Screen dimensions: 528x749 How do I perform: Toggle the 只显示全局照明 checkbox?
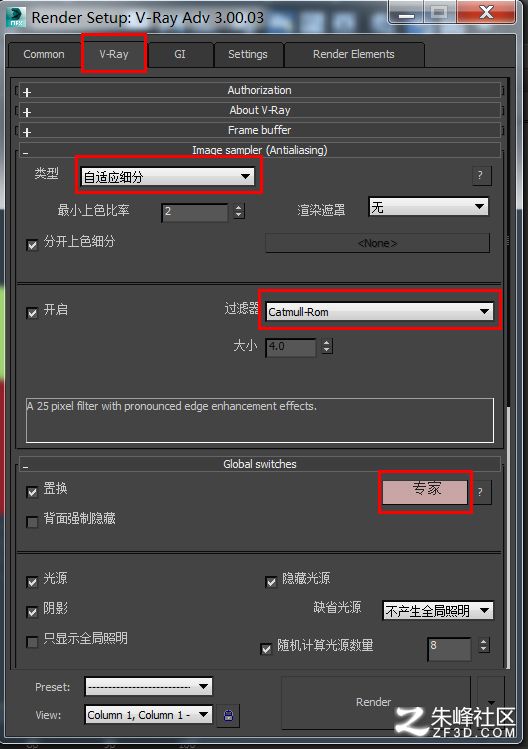click(x=32, y=642)
